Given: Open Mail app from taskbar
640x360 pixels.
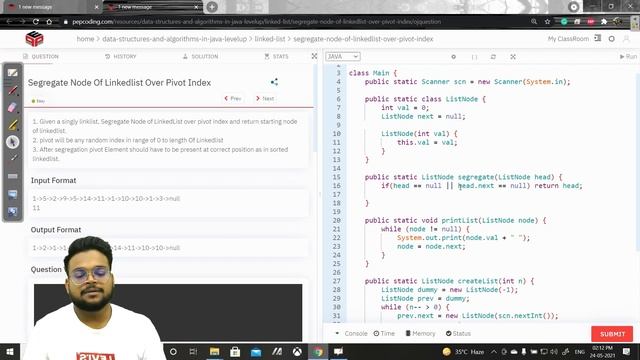Looking at the screenshot, I should point(256,351).
